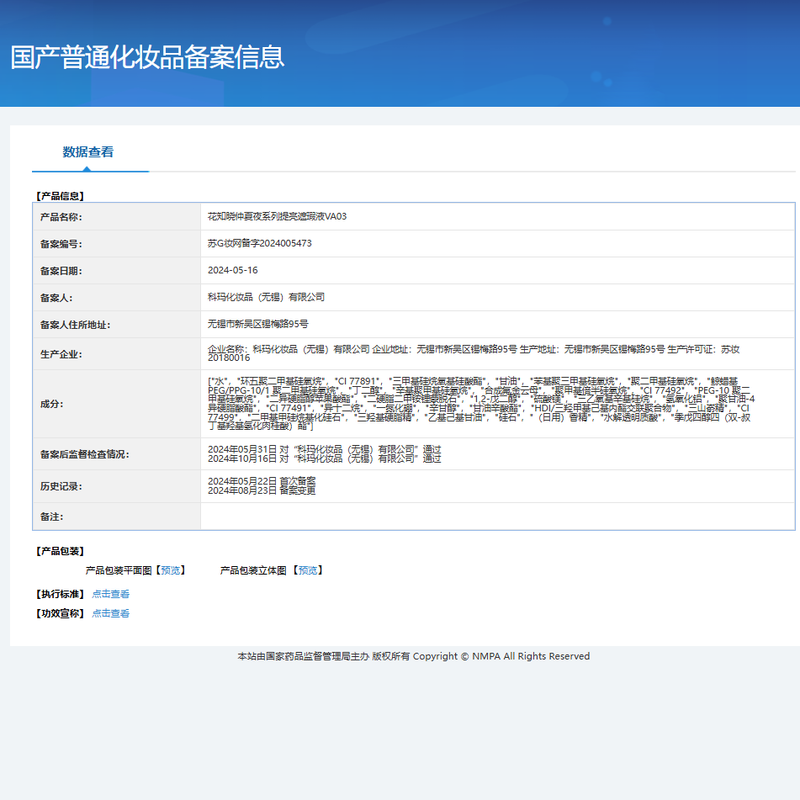Screen dimensions: 800x800
Task: Select the filing number 苏G妆网备字2024005473
Action: [x=259, y=243]
